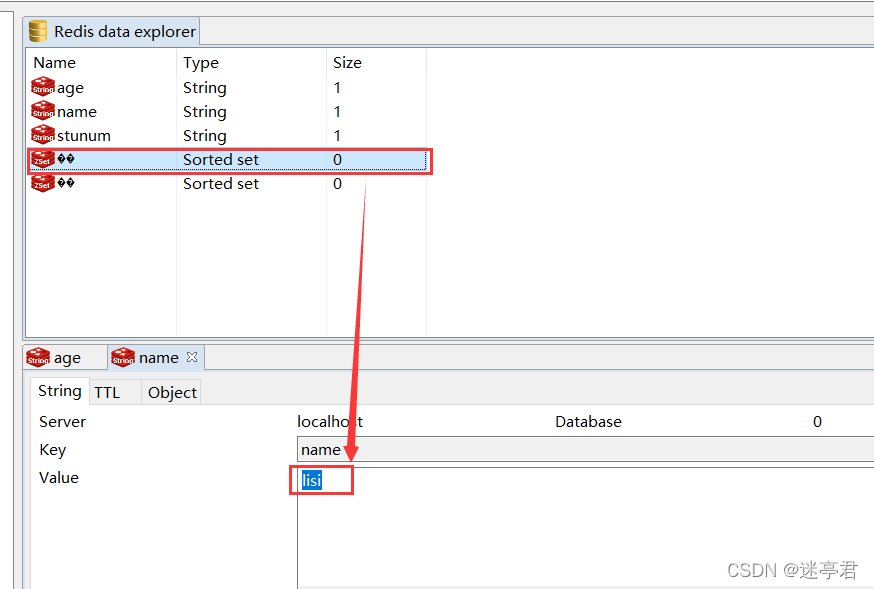
Task: Open the Redis data explorer tab
Action: point(111,31)
